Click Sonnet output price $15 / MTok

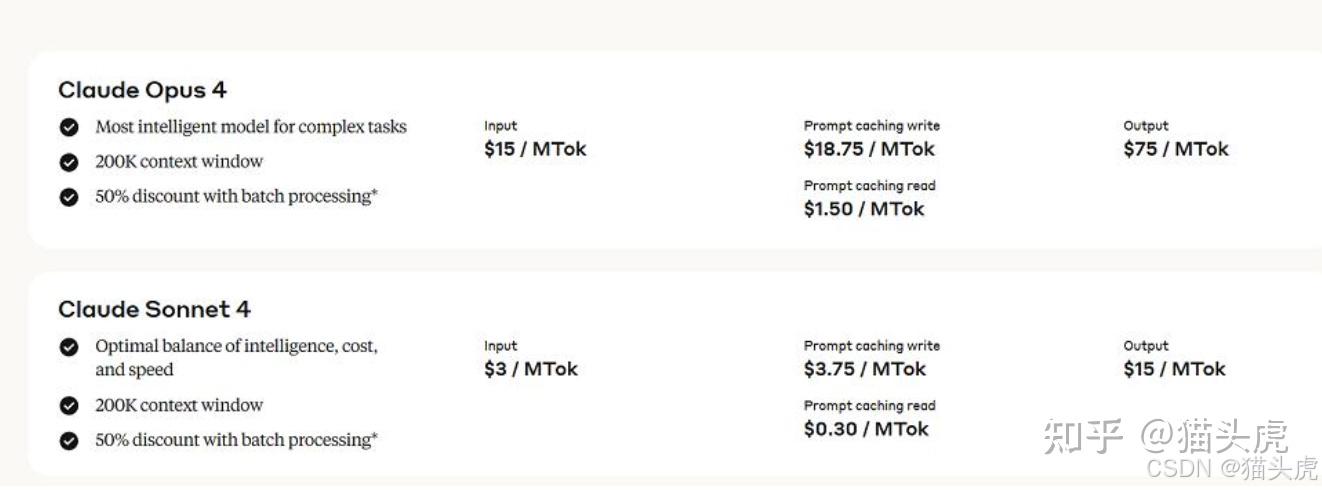(1174, 369)
